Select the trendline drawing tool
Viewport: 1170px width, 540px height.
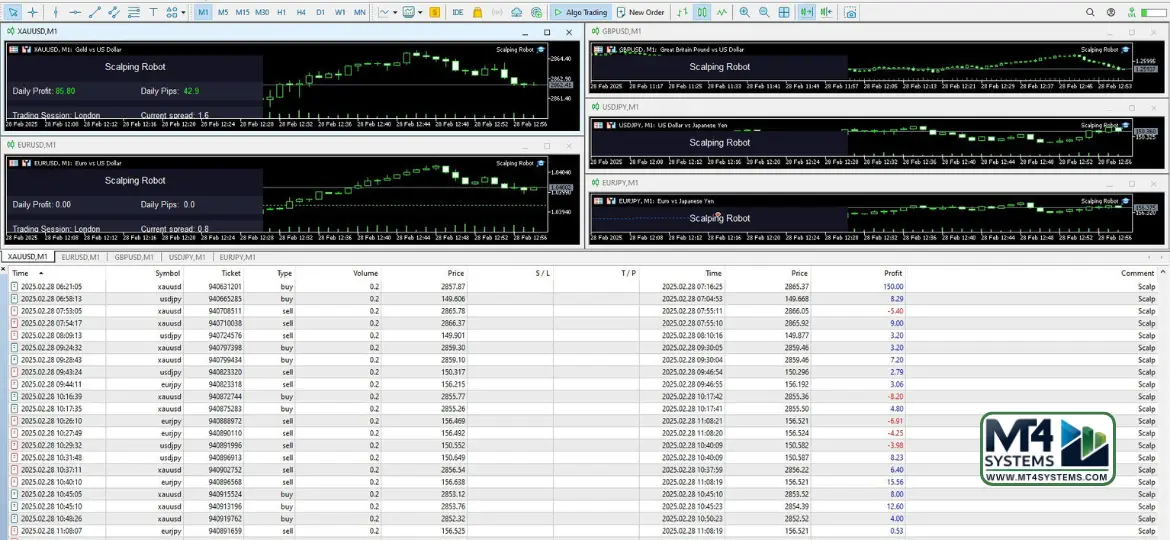tap(95, 12)
